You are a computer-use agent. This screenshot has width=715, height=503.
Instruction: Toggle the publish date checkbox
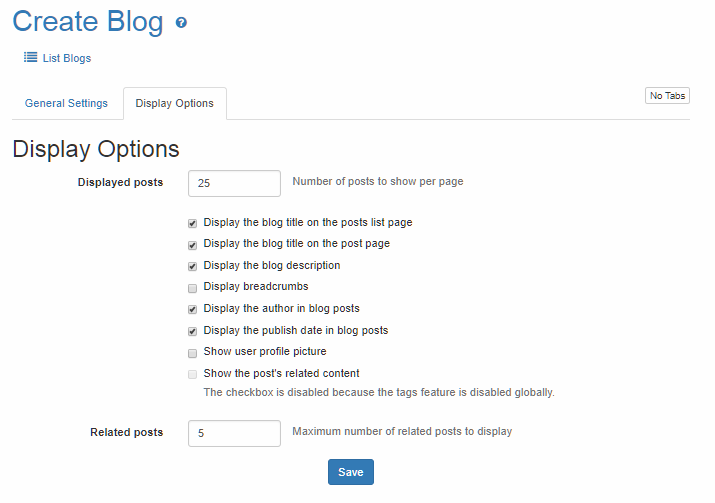(x=192, y=331)
